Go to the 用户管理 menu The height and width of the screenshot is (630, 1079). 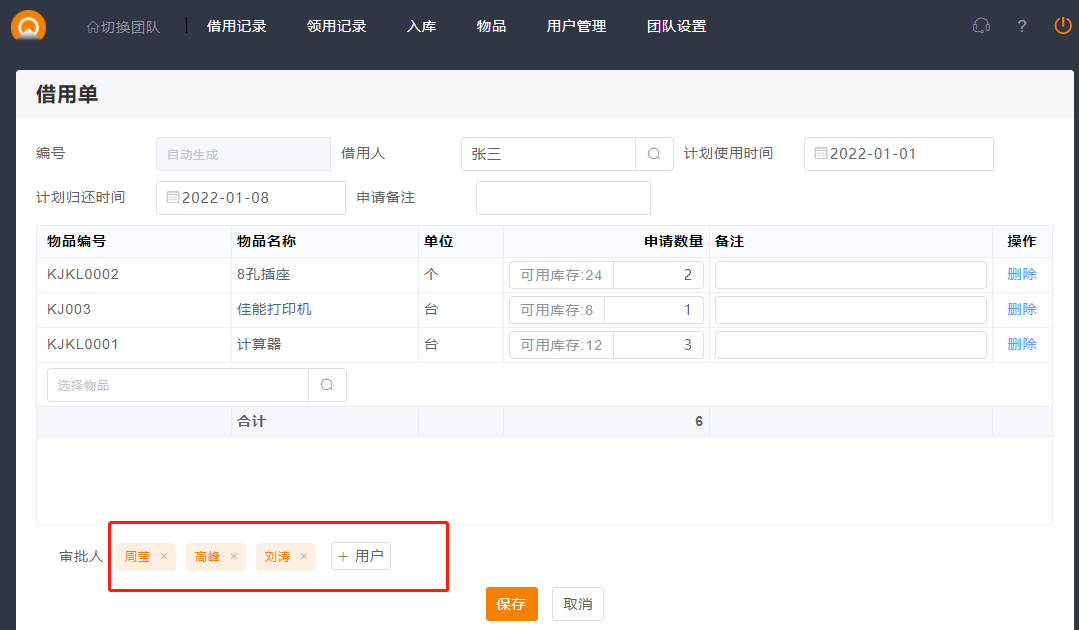[576, 26]
